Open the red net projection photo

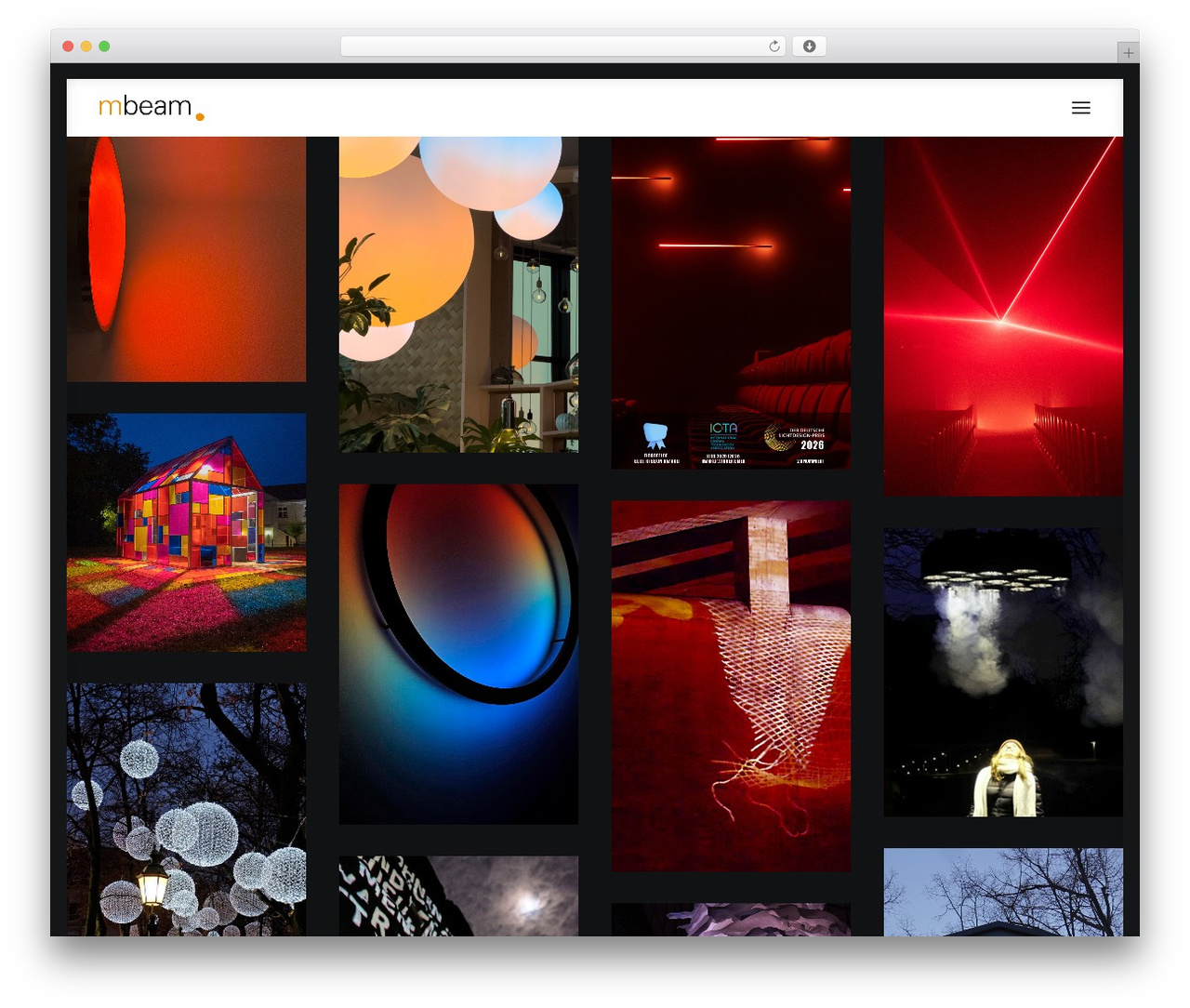click(x=731, y=686)
